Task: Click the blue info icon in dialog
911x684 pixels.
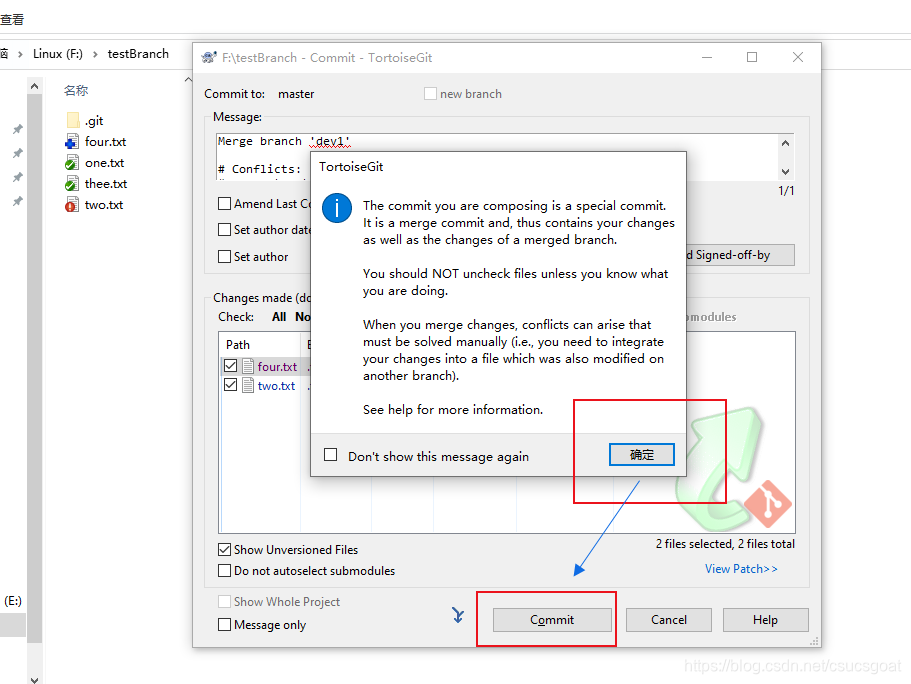Action: (x=336, y=208)
